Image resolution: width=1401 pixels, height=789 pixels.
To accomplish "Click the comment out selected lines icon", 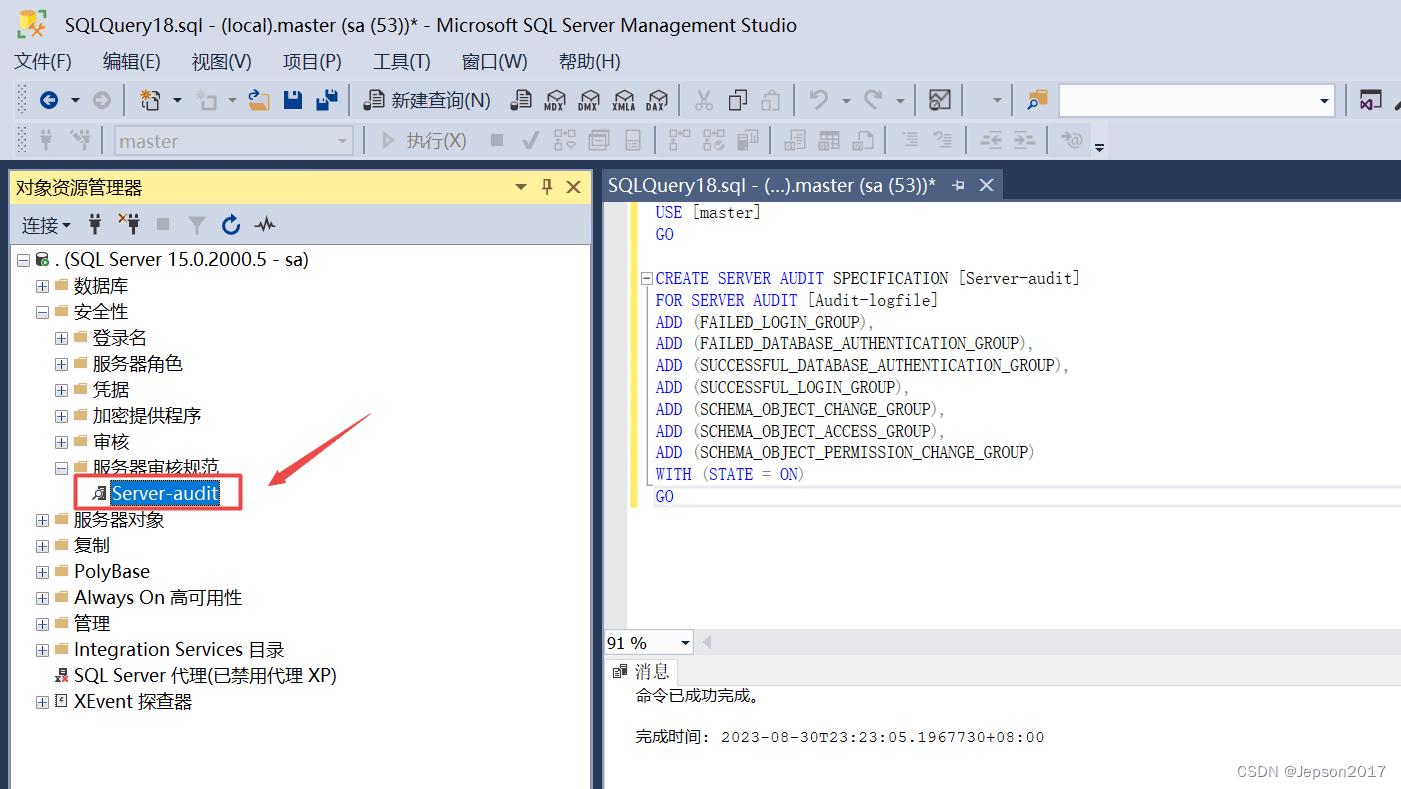I will (x=909, y=141).
